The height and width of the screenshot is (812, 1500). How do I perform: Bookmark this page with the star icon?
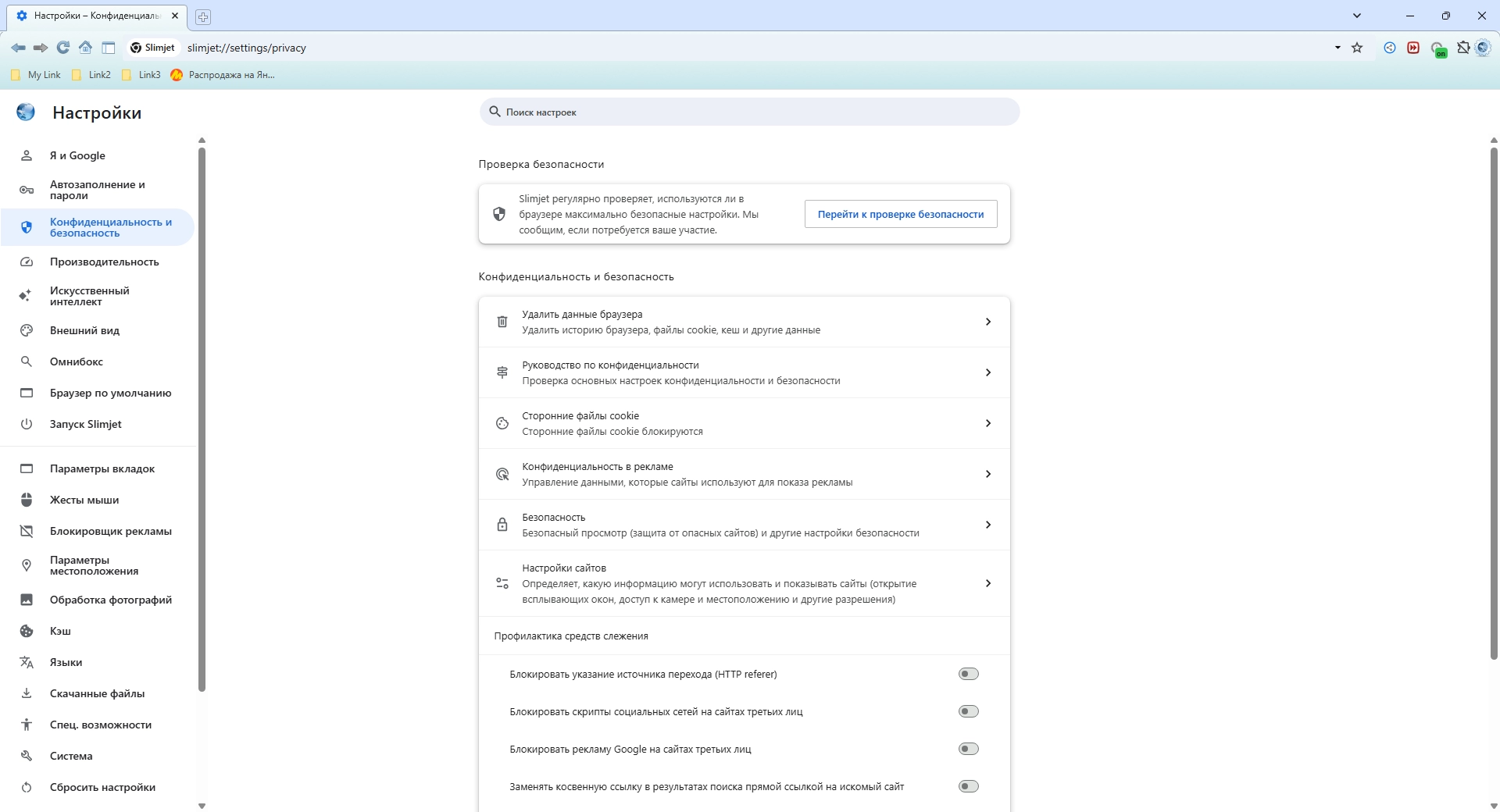click(x=1357, y=48)
